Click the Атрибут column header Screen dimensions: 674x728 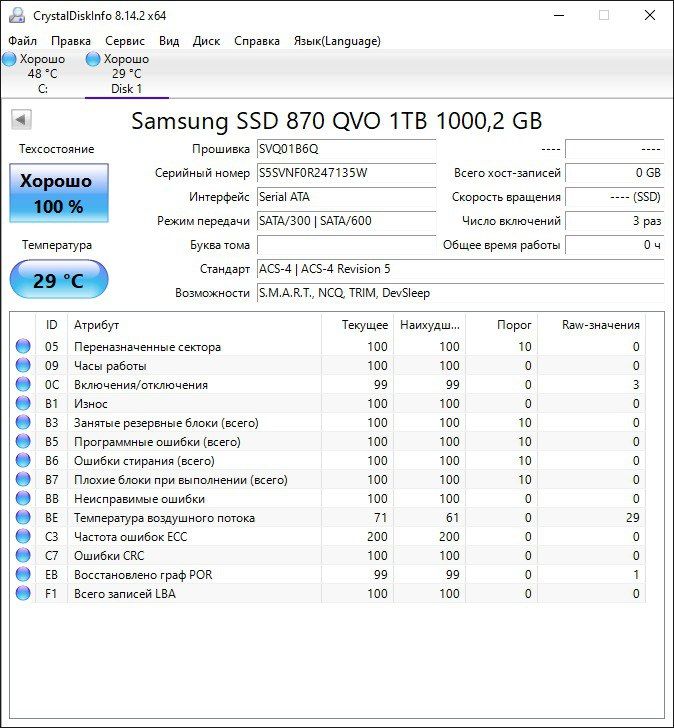tap(194, 325)
